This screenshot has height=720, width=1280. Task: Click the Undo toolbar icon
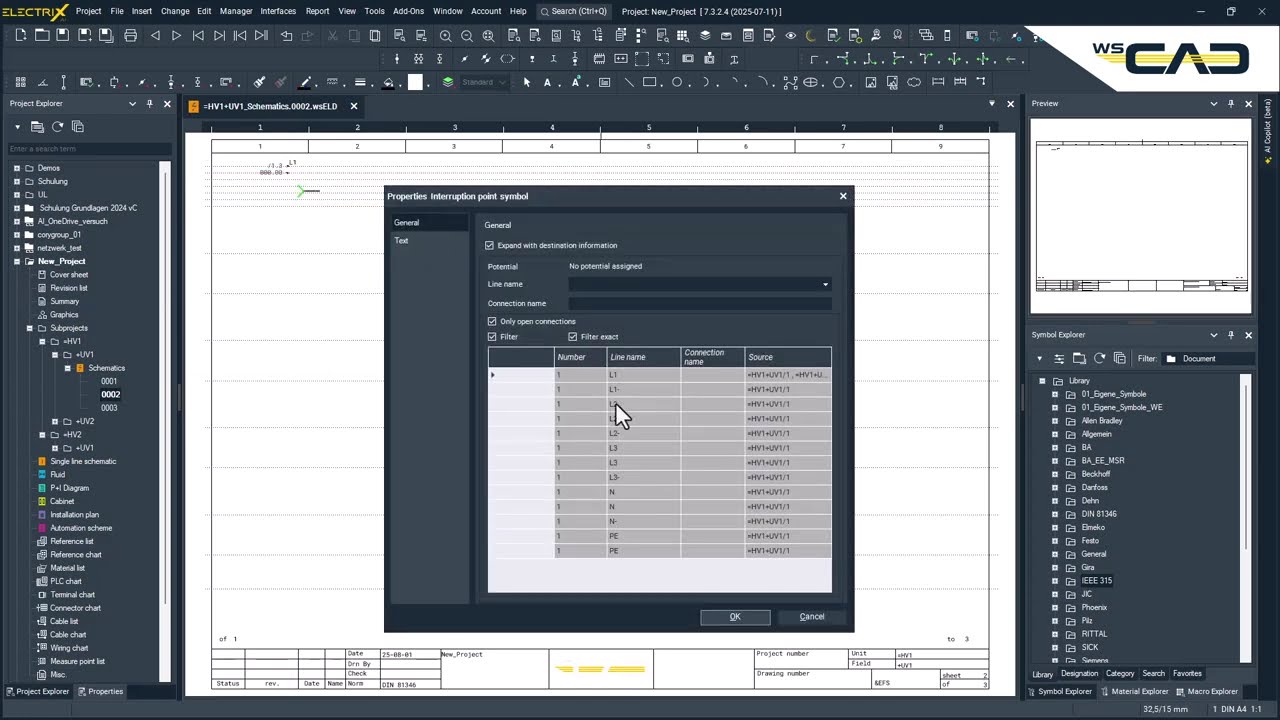pyautogui.click(x=287, y=35)
